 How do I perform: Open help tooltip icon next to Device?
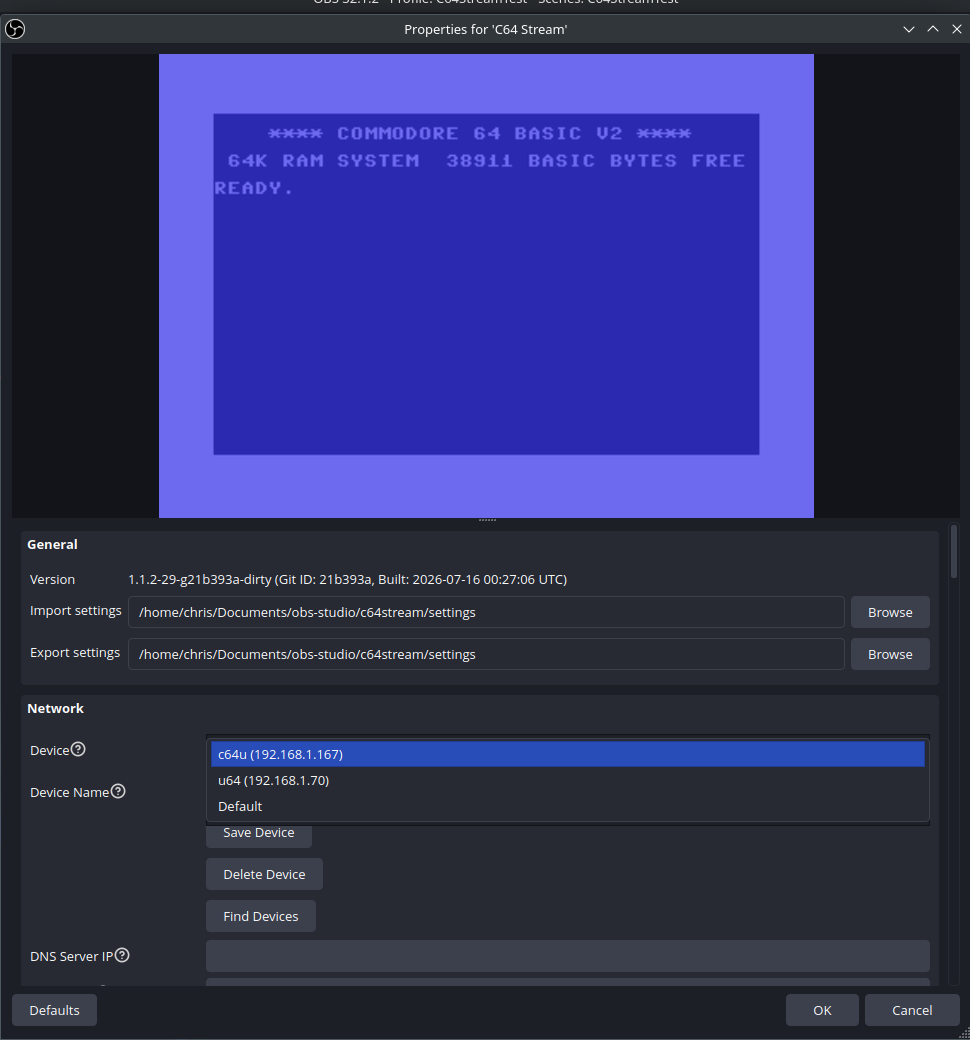click(78, 749)
